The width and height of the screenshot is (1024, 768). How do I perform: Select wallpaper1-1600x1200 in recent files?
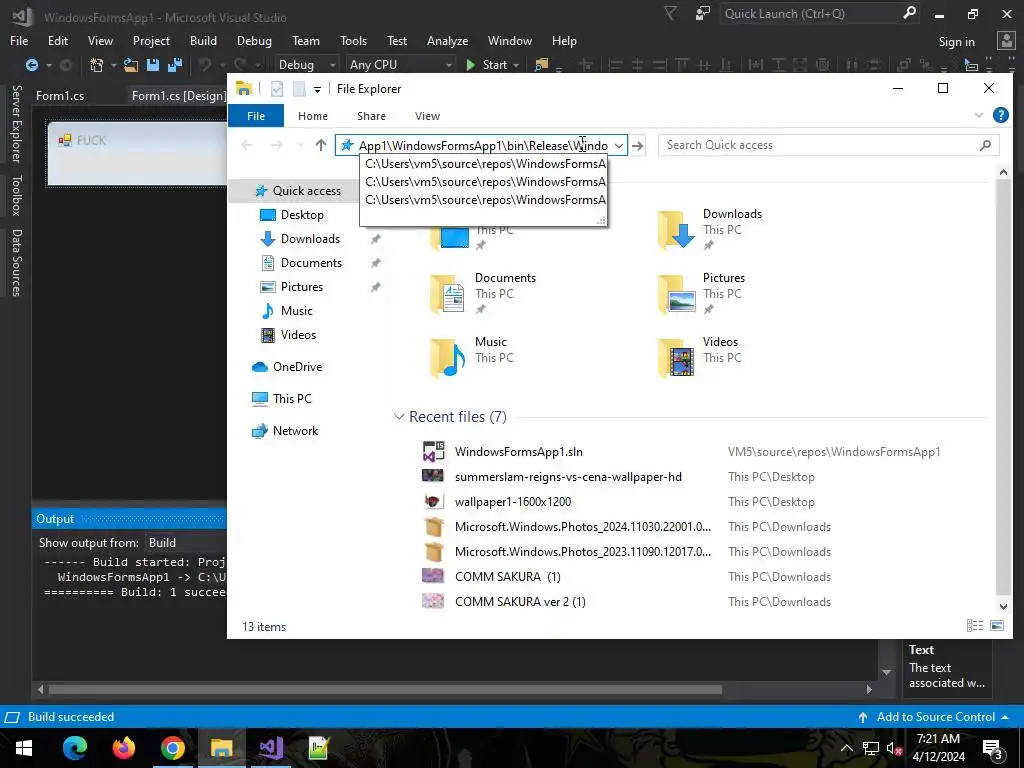(x=513, y=502)
